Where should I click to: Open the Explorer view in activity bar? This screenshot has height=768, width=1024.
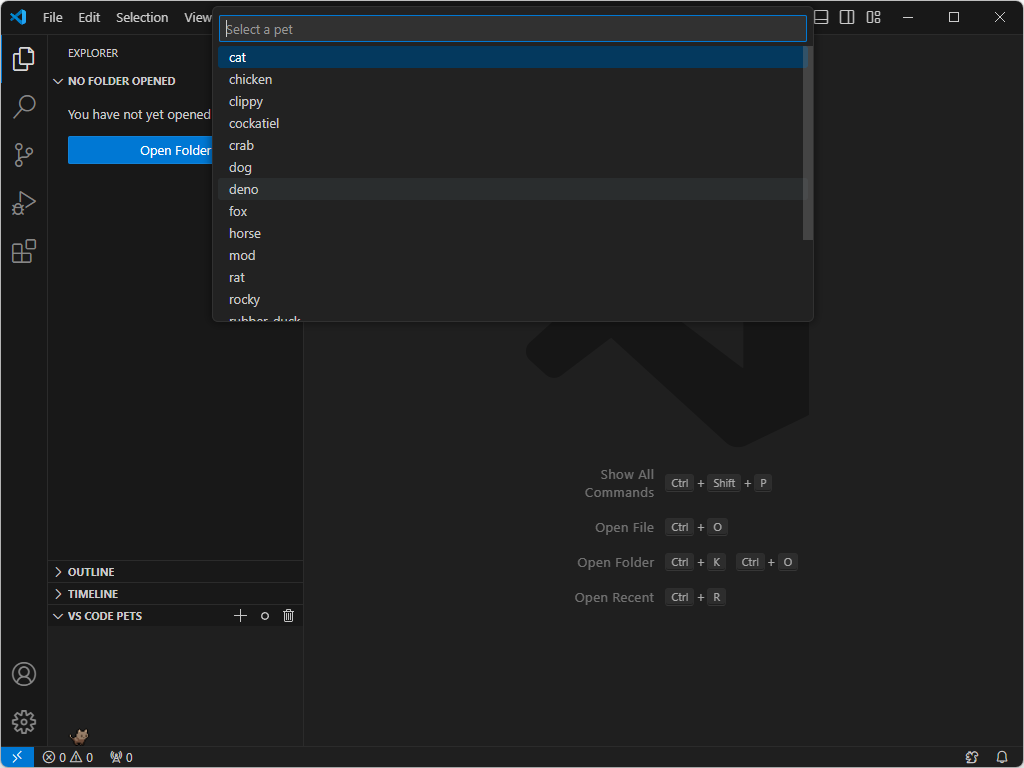(x=24, y=59)
